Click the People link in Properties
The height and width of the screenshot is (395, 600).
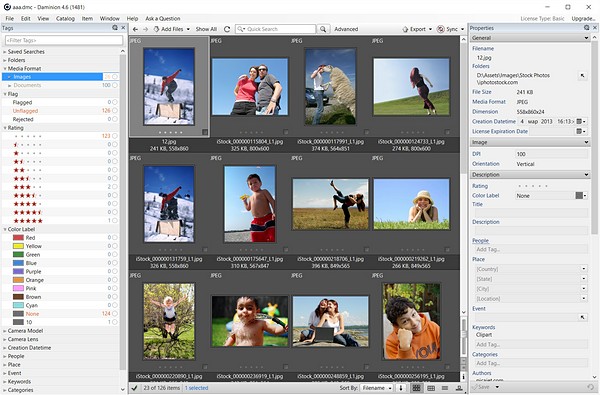tap(480, 241)
